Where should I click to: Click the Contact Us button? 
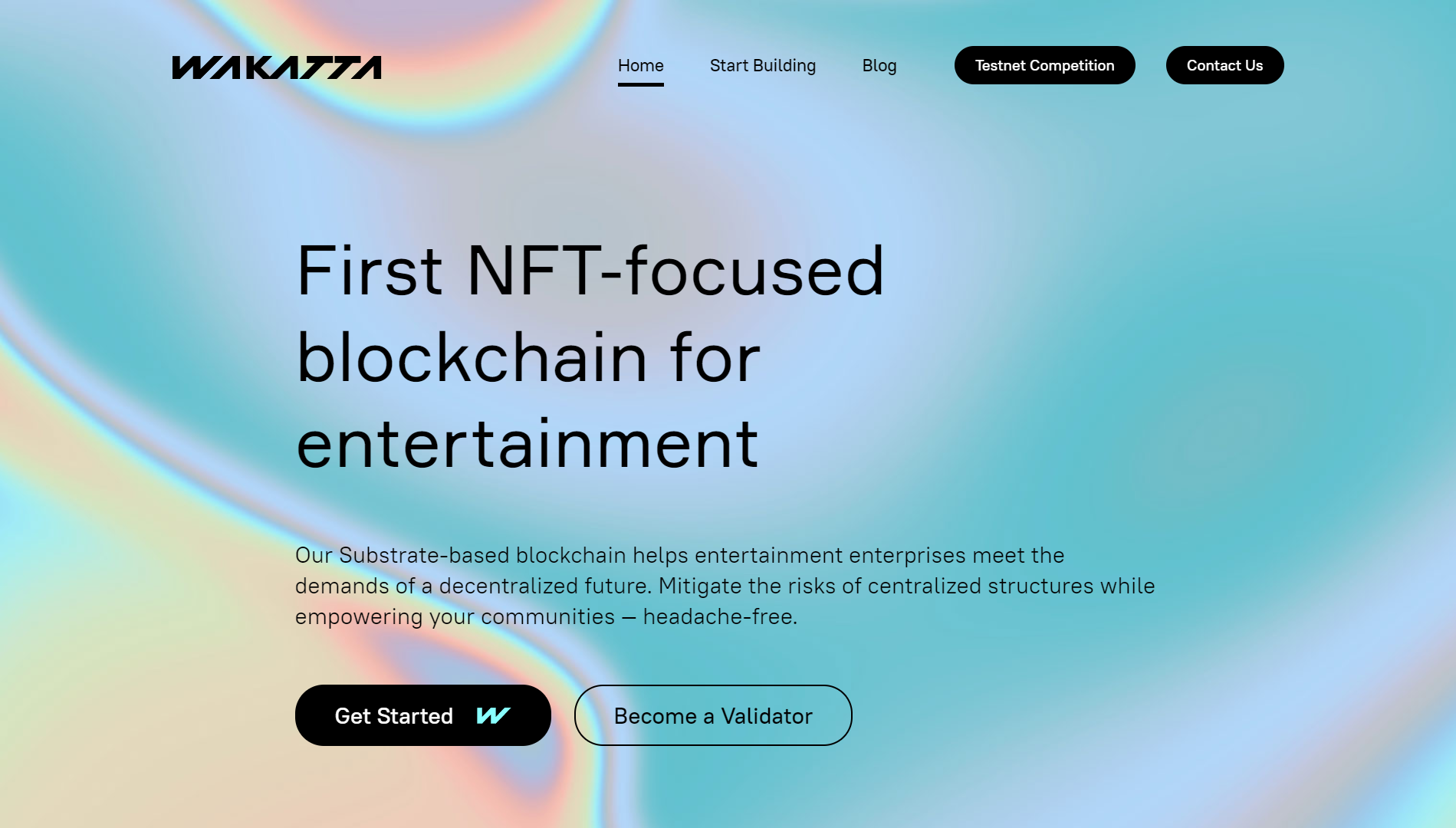1224,65
